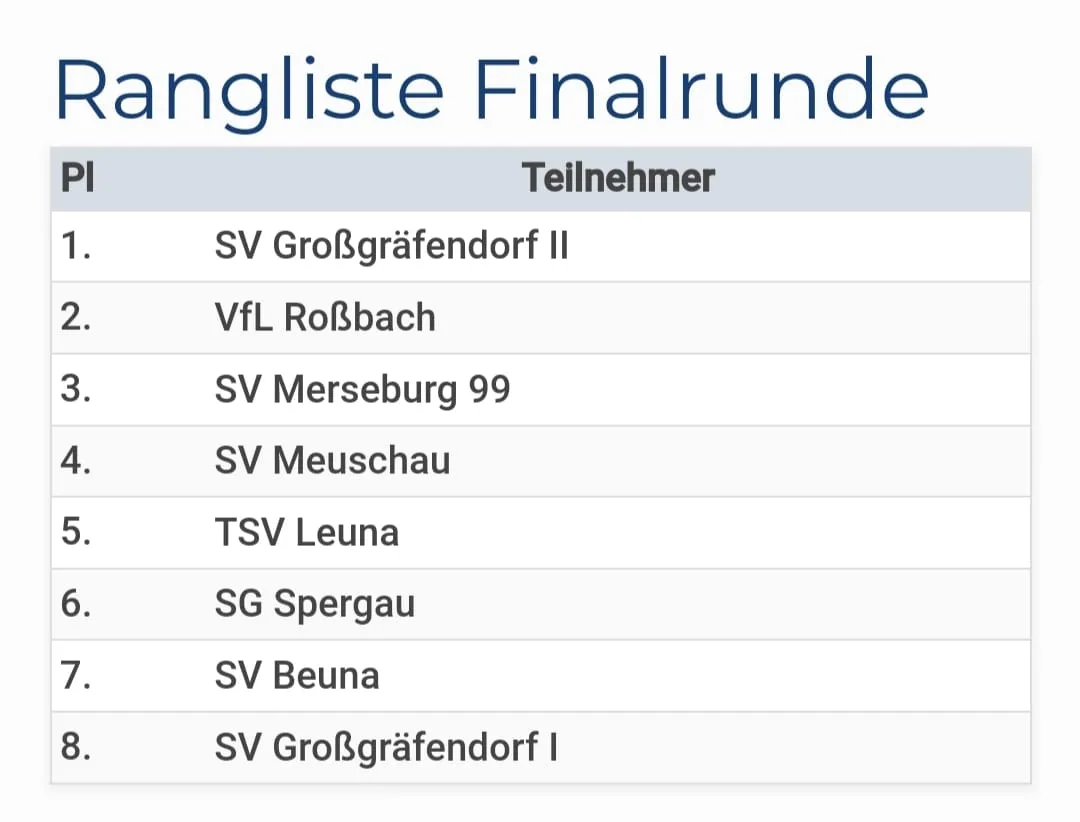Screen dimensions: 1080x822
Task: Click the placement number 8.
Action: [76, 748]
